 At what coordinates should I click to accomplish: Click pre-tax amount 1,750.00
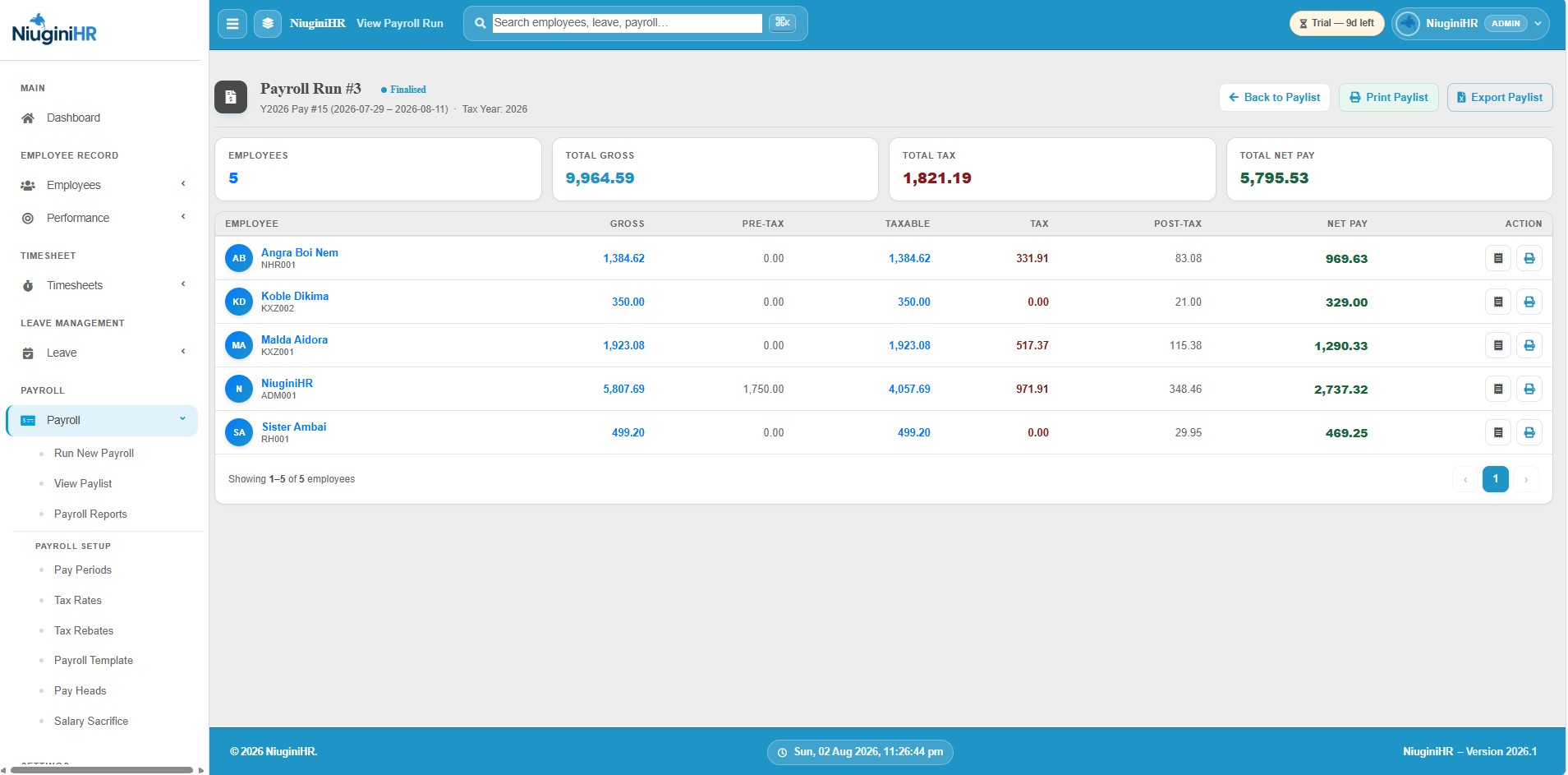[x=763, y=389]
